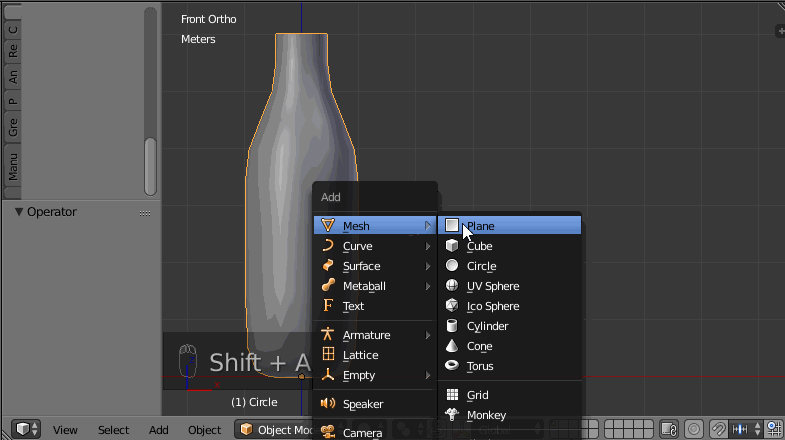Click the Curve icon

coord(328,245)
